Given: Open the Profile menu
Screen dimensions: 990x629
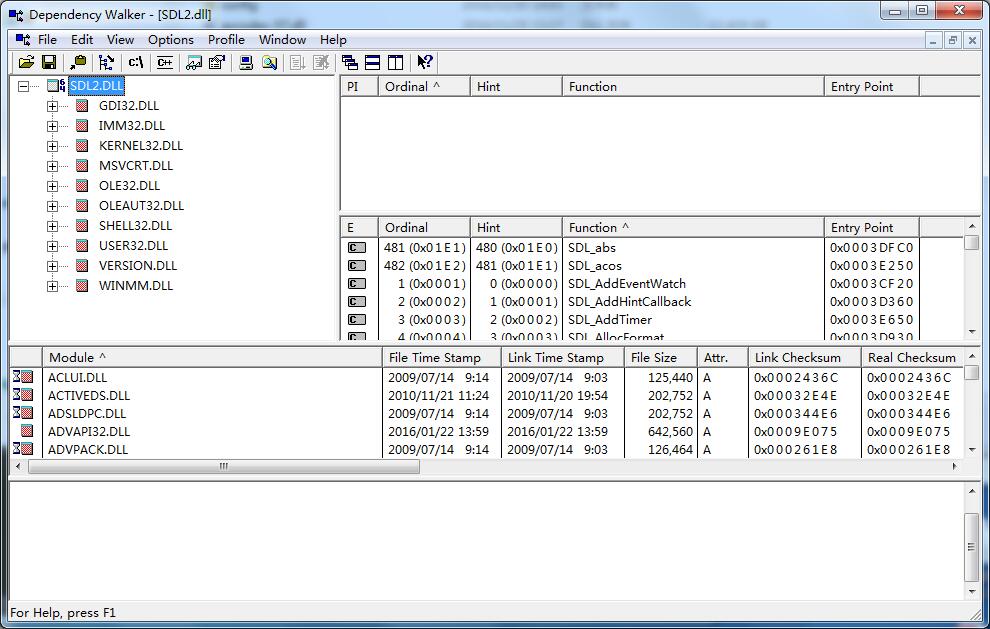Looking at the screenshot, I should (226, 39).
